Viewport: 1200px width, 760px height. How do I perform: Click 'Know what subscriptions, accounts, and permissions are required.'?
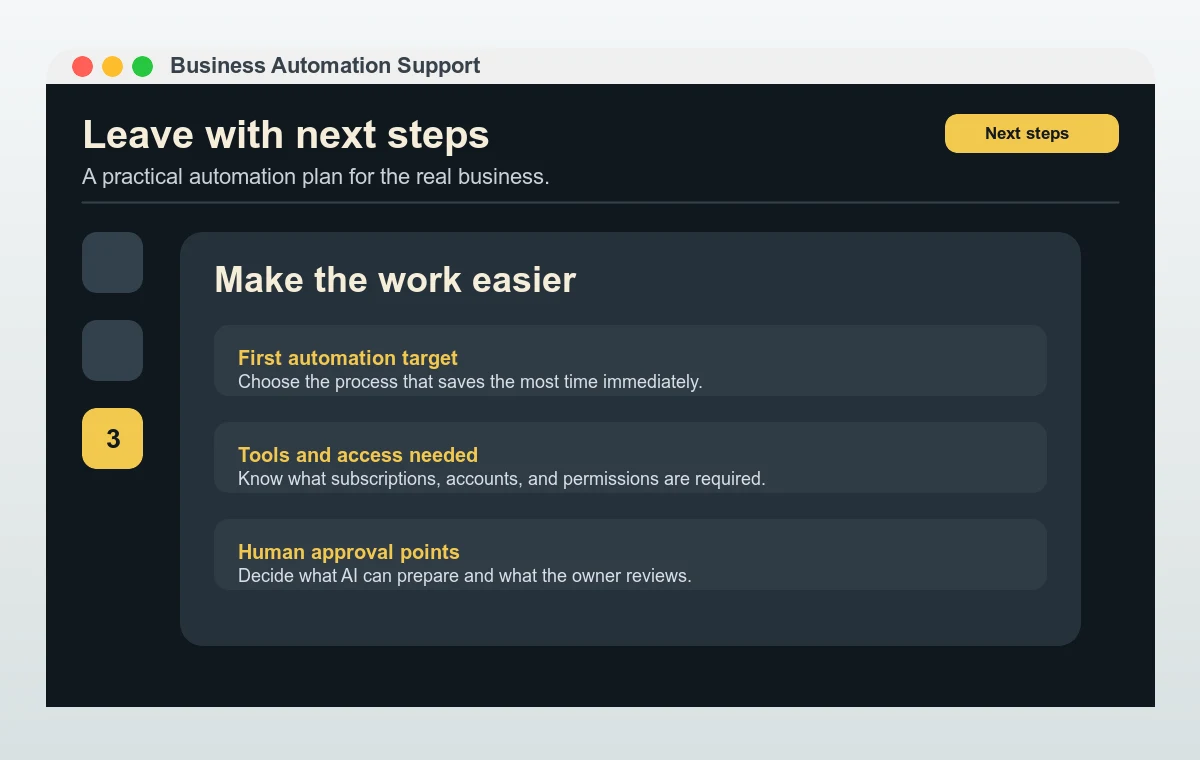502,479
